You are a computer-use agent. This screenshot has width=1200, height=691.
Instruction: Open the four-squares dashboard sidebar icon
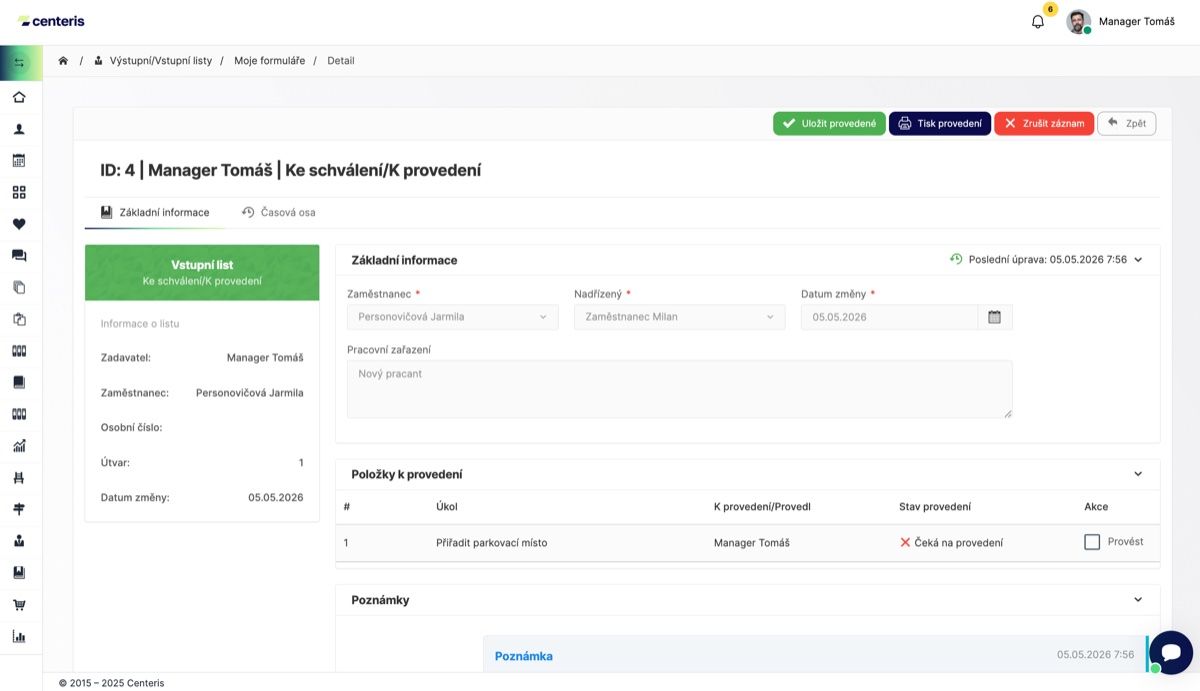[19, 192]
